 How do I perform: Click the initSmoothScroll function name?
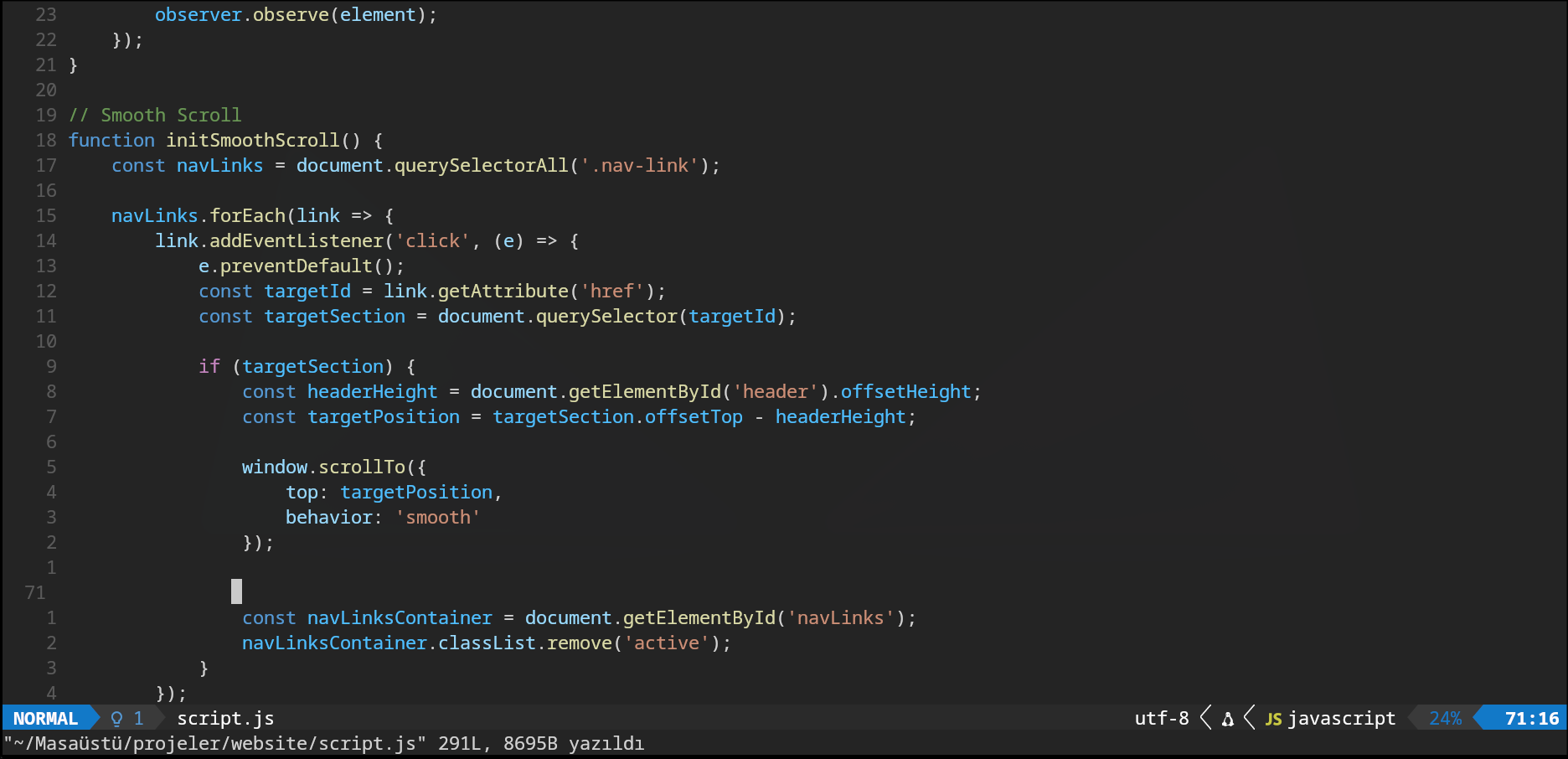[x=251, y=140]
